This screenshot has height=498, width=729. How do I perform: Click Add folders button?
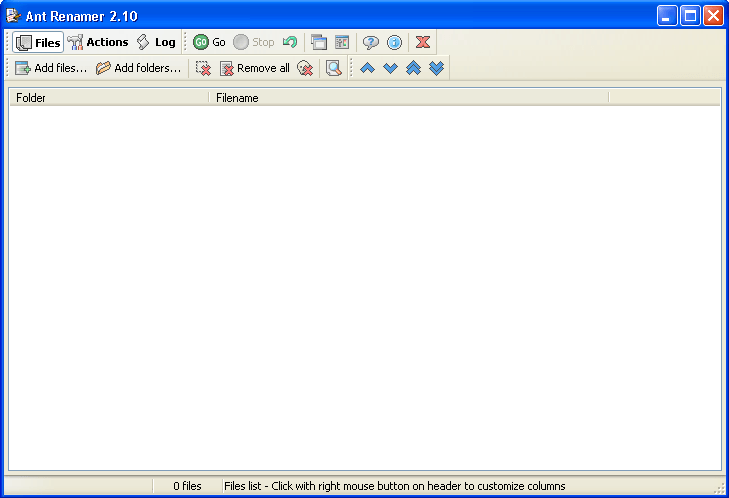point(139,68)
